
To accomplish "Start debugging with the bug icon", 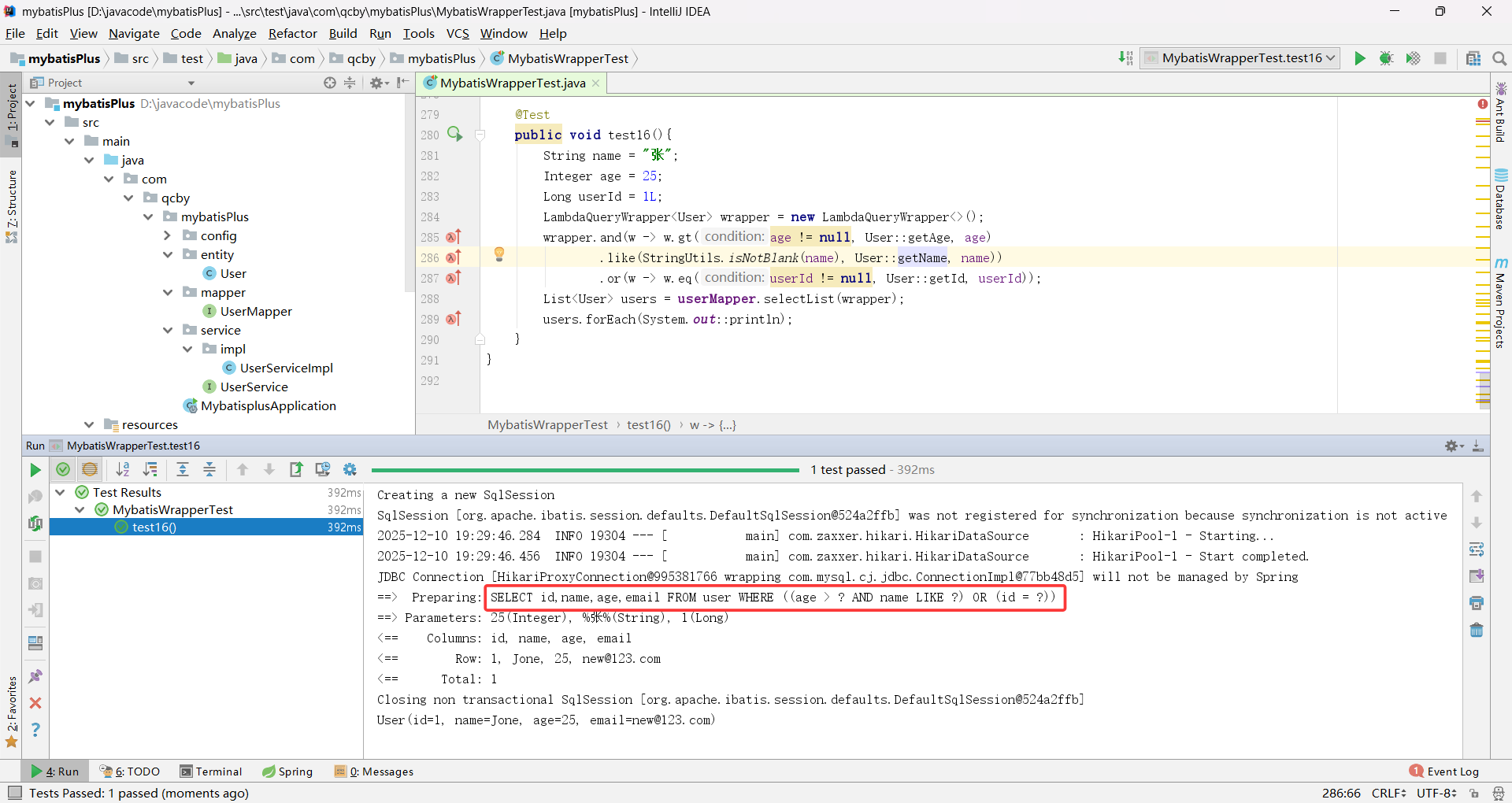I will 1386,58.
